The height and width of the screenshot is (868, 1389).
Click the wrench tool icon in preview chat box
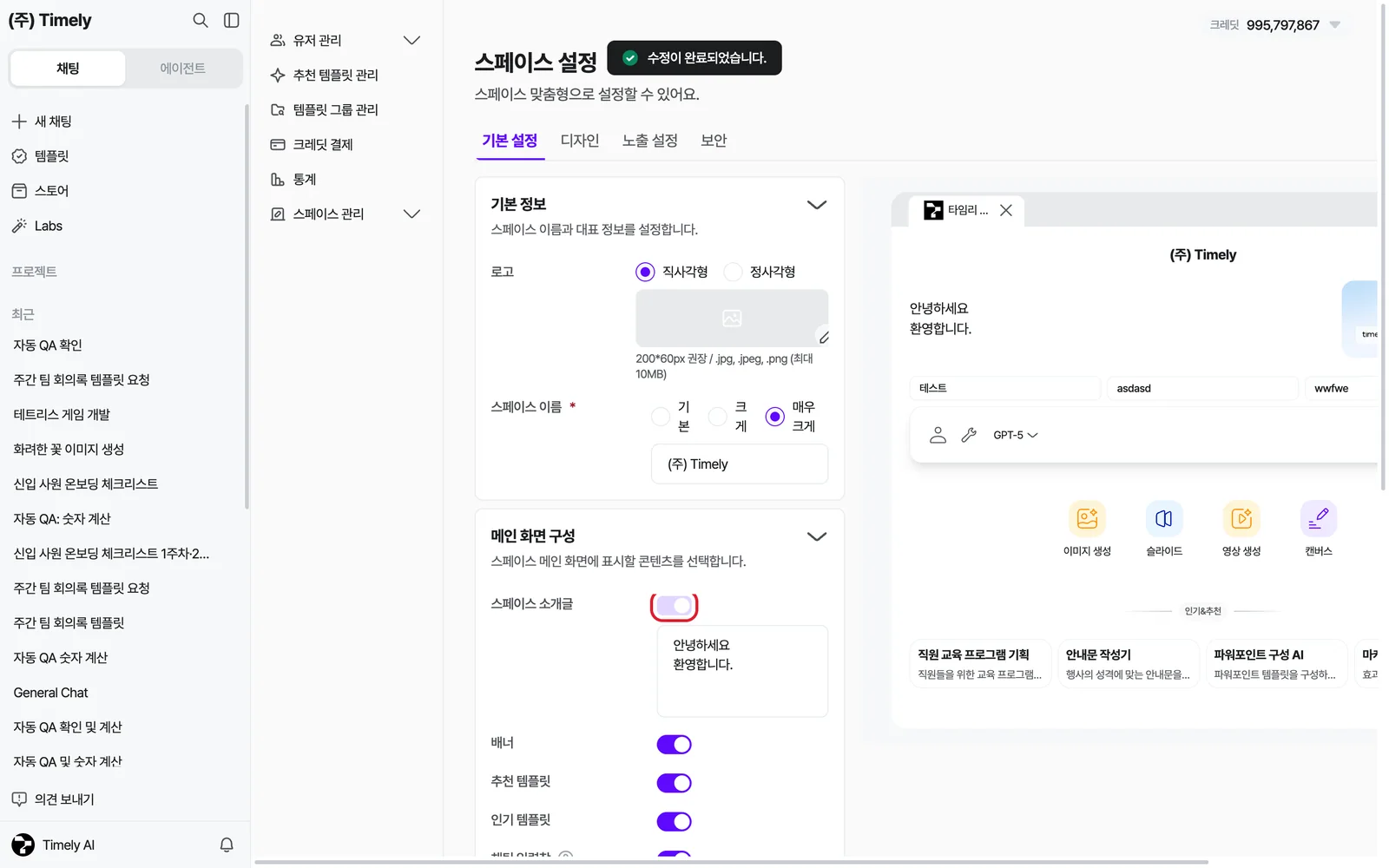(x=970, y=435)
